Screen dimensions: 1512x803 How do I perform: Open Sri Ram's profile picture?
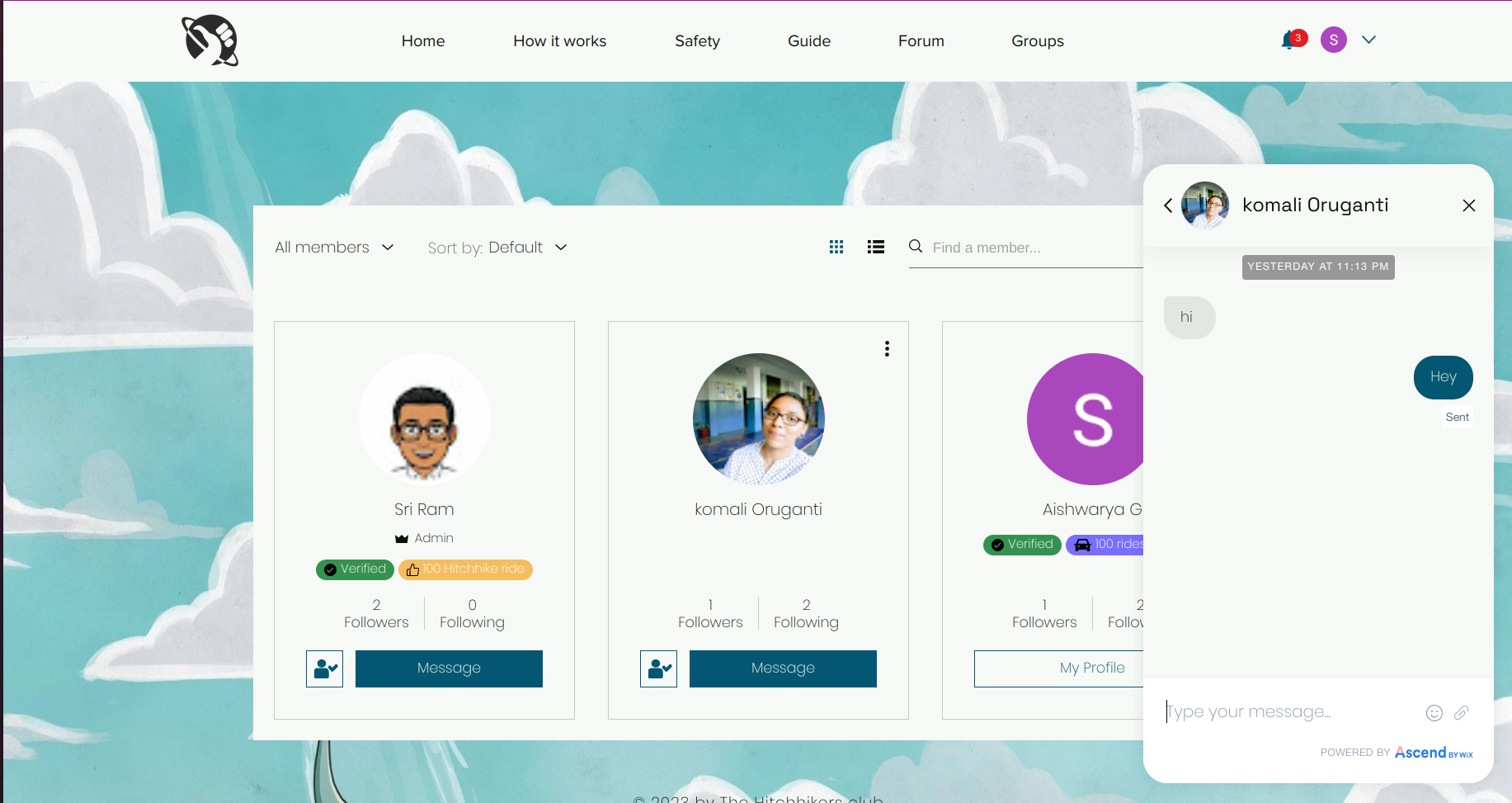click(x=425, y=419)
